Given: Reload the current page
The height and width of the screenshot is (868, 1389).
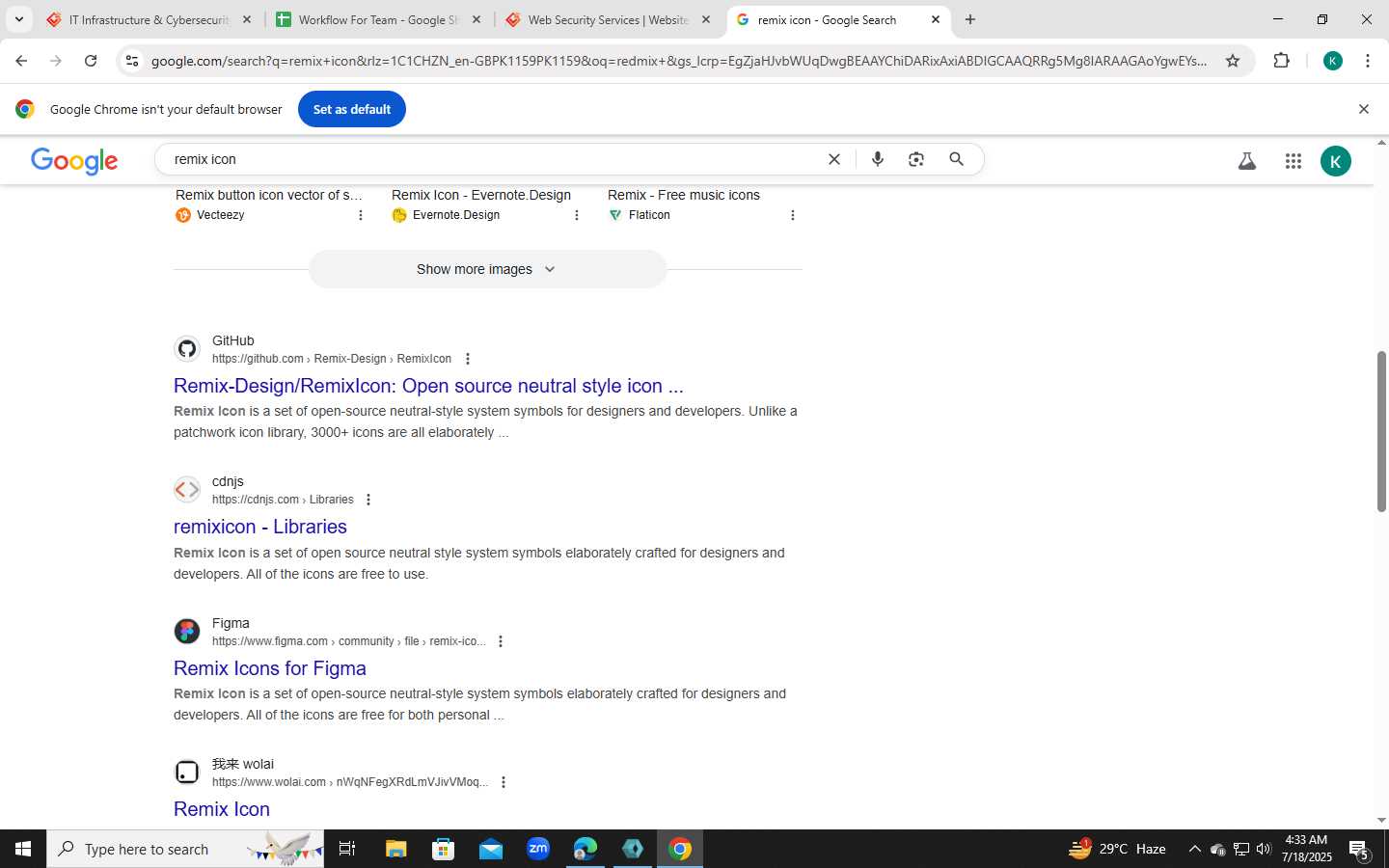Looking at the screenshot, I should click(91, 61).
